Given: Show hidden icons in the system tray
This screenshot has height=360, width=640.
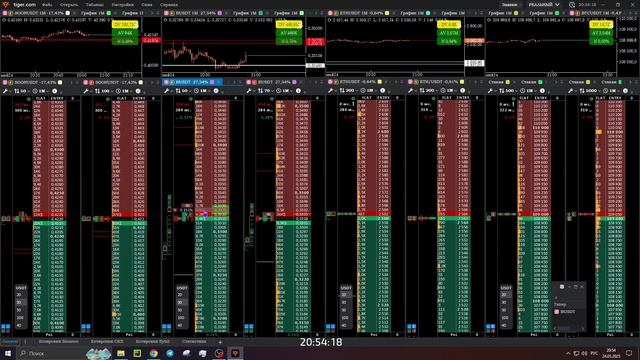Looking at the screenshot, I should tap(568, 353).
